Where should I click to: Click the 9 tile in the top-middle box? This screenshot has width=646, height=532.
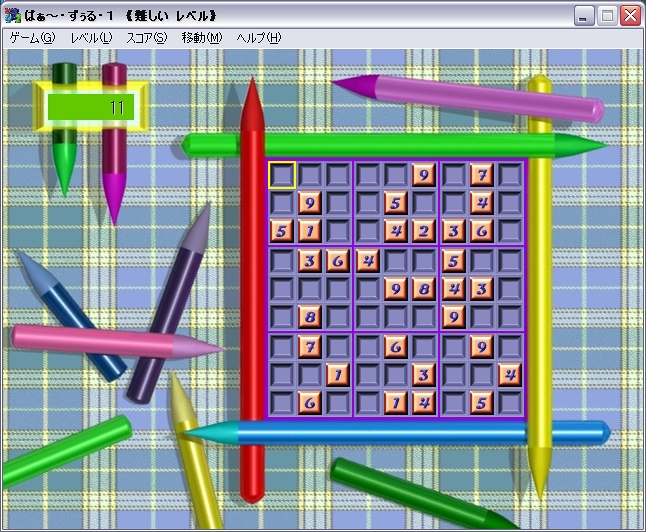pos(424,175)
